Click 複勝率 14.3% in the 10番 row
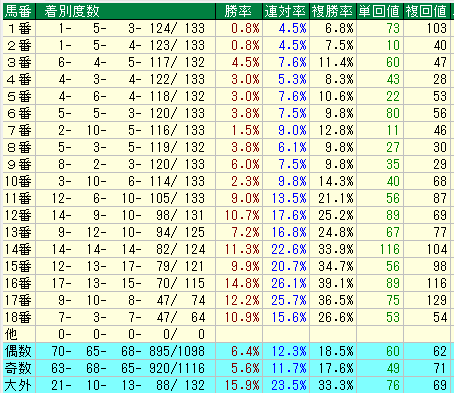Viewport: 454px width, 393px height. tap(336, 182)
